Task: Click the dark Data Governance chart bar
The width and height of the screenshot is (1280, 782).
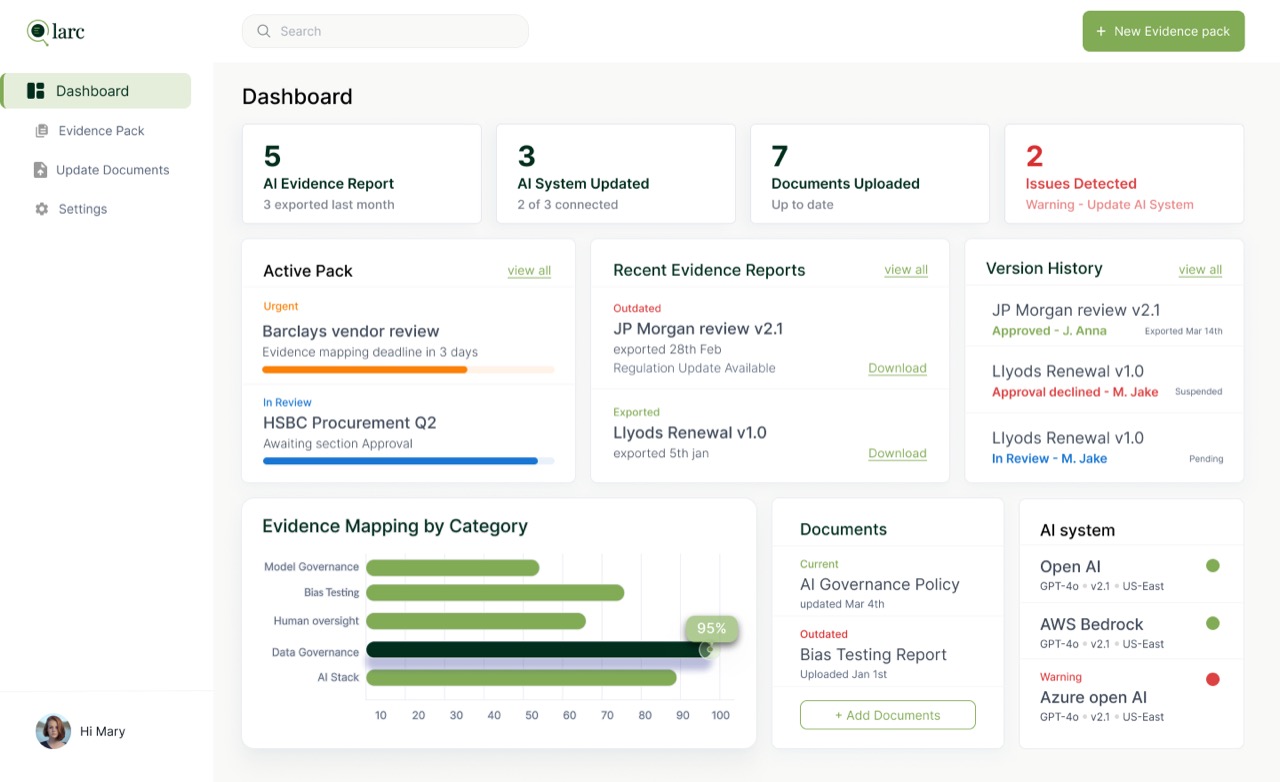Action: coord(540,650)
